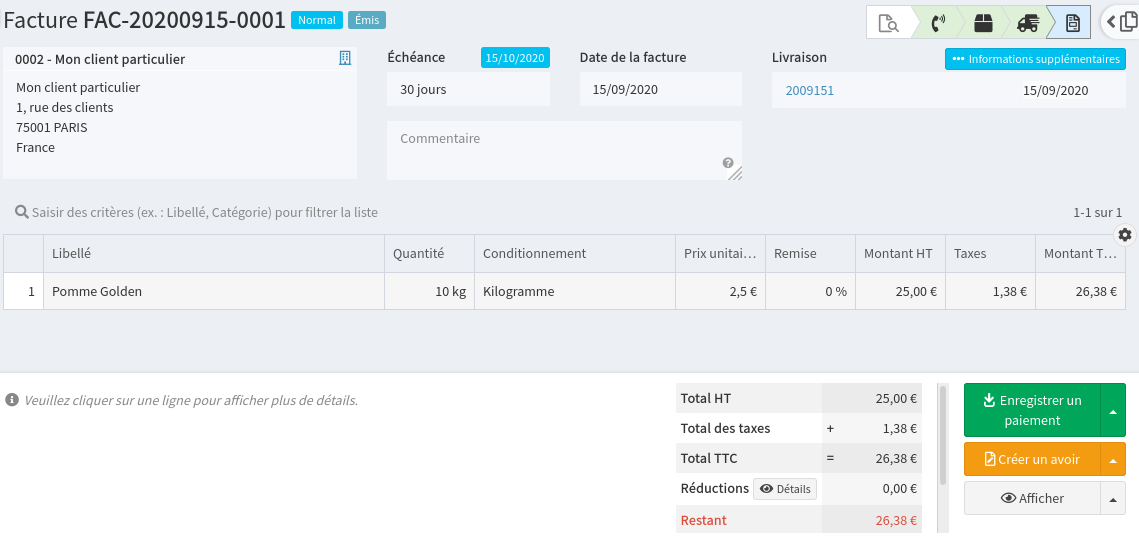Screen dimensions: 1139x538
Task: Click the building icon on the client card
Action: (x=345, y=59)
